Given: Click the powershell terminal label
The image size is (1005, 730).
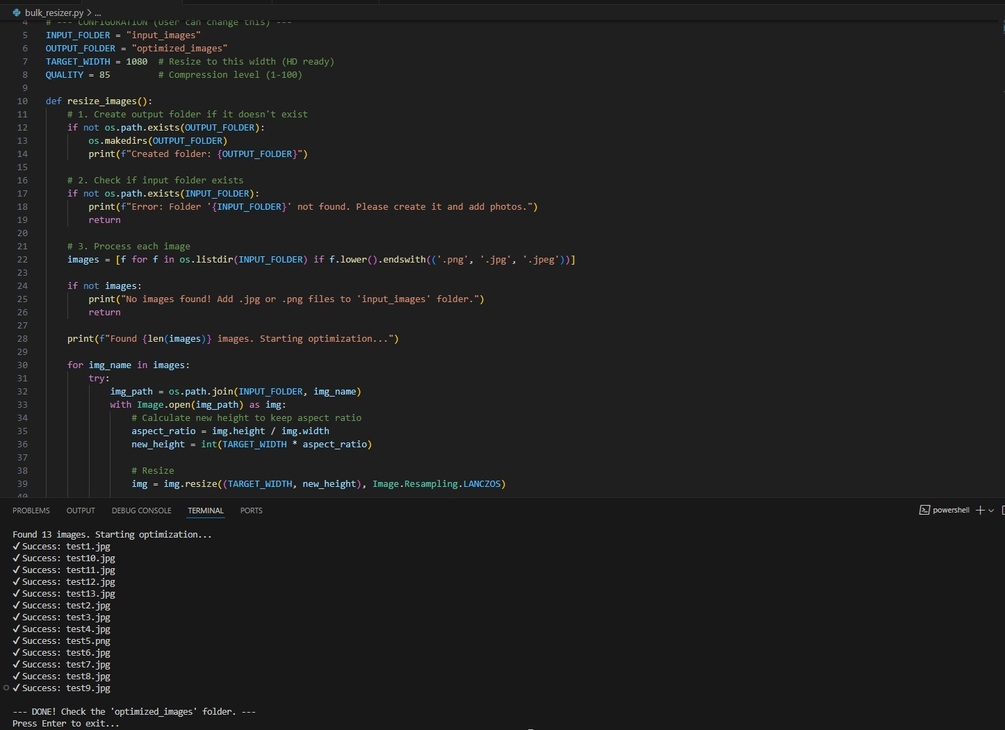Looking at the screenshot, I should (x=951, y=510).
